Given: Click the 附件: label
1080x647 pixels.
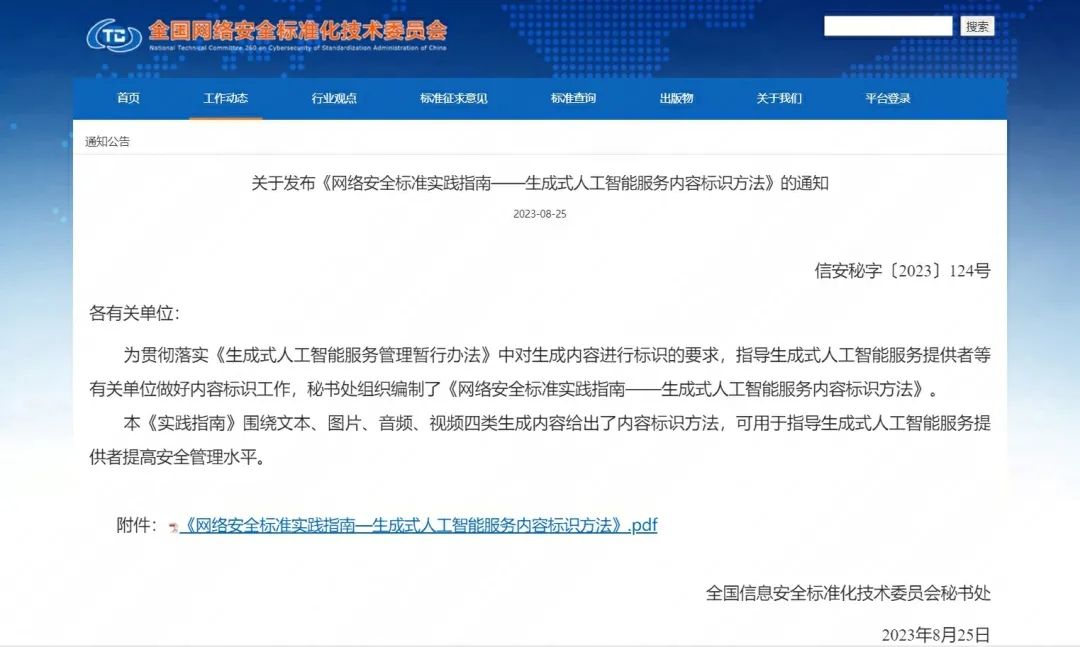Looking at the screenshot, I should click(136, 526).
